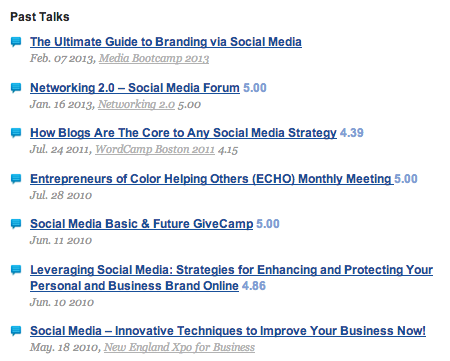This screenshot has width=450, height=361.
Task: Click speech bubble icon beside How Blogs talk
Action: click(x=16, y=133)
